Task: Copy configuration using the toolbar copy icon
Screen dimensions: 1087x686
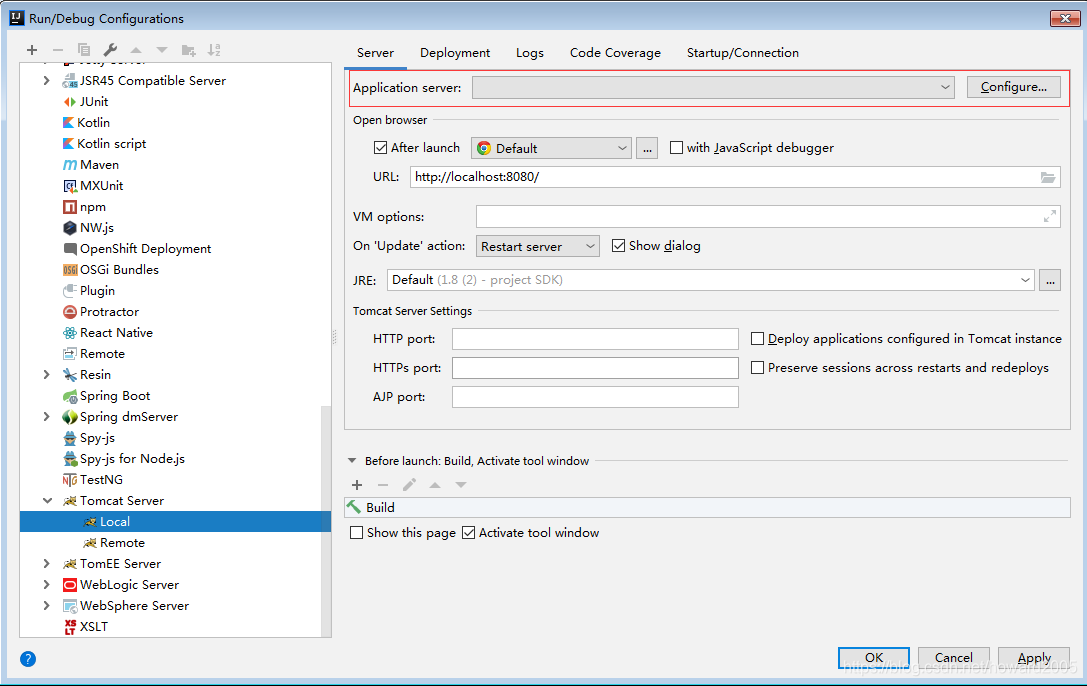Action: tap(84, 50)
